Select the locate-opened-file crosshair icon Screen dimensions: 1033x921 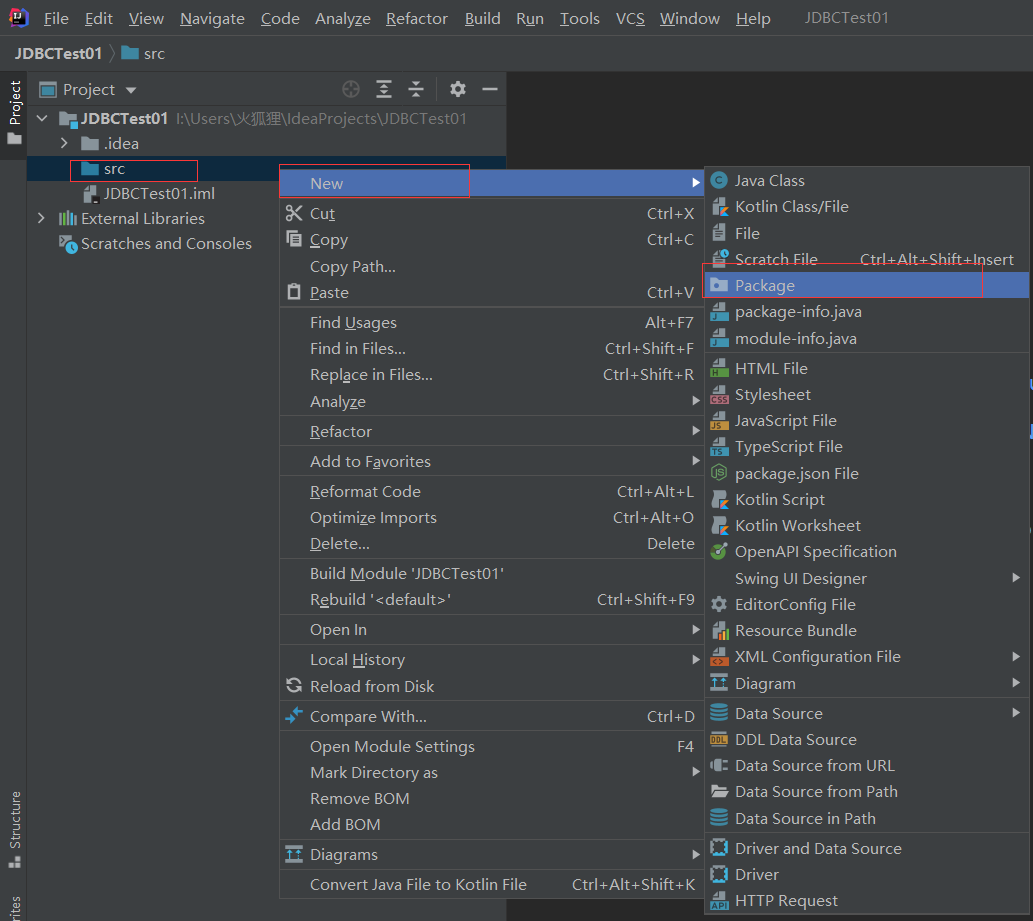(351, 89)
